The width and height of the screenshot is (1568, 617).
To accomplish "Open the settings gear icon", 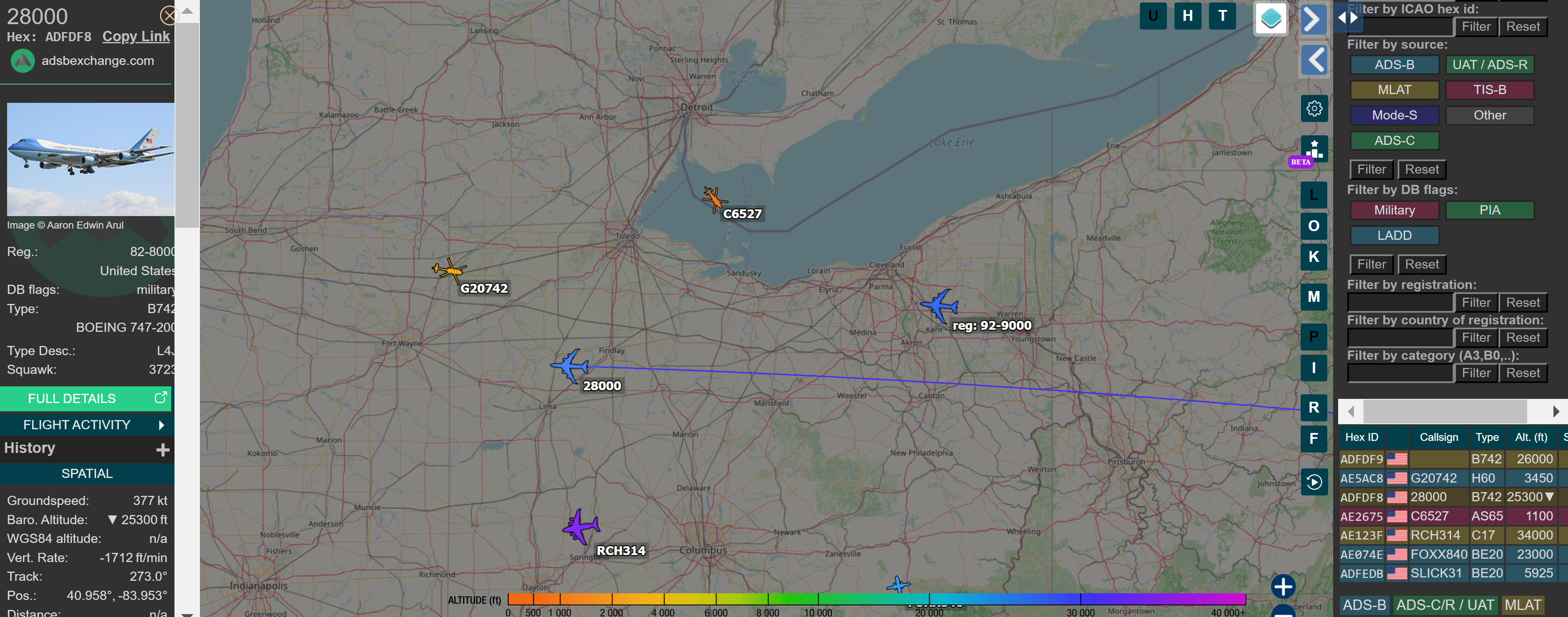I will [1314, 108].
